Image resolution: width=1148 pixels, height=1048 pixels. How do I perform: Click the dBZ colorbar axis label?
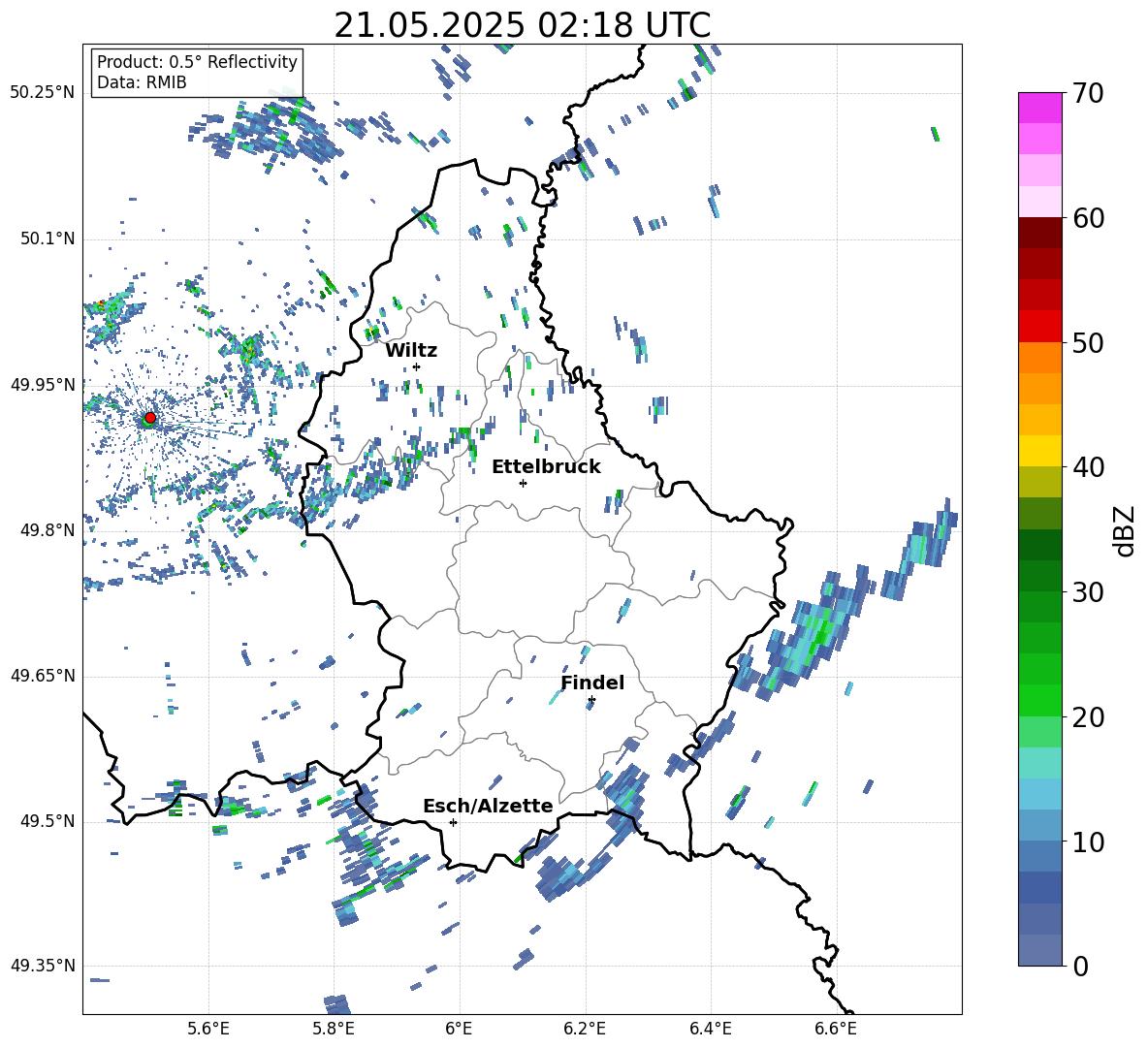(1126, 530)
